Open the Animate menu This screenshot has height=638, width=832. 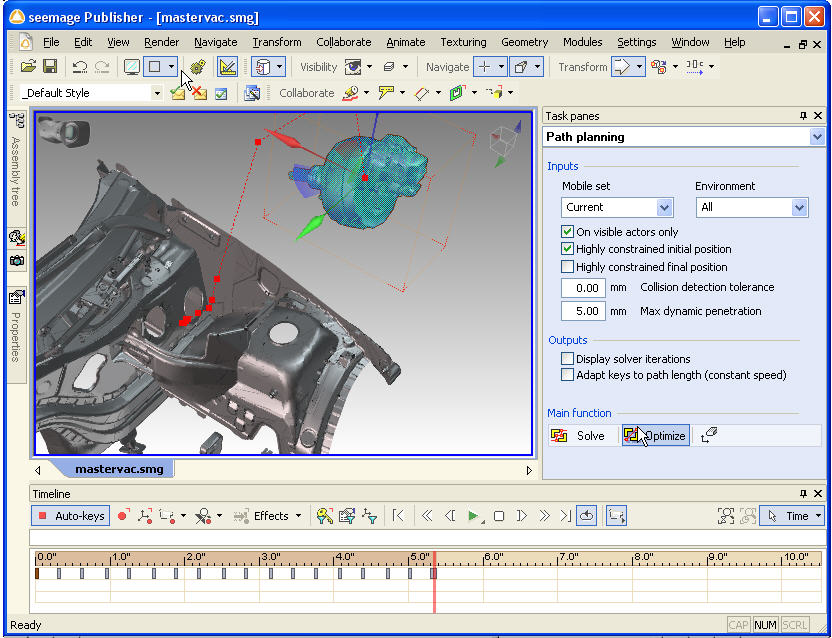pos(405,42)
